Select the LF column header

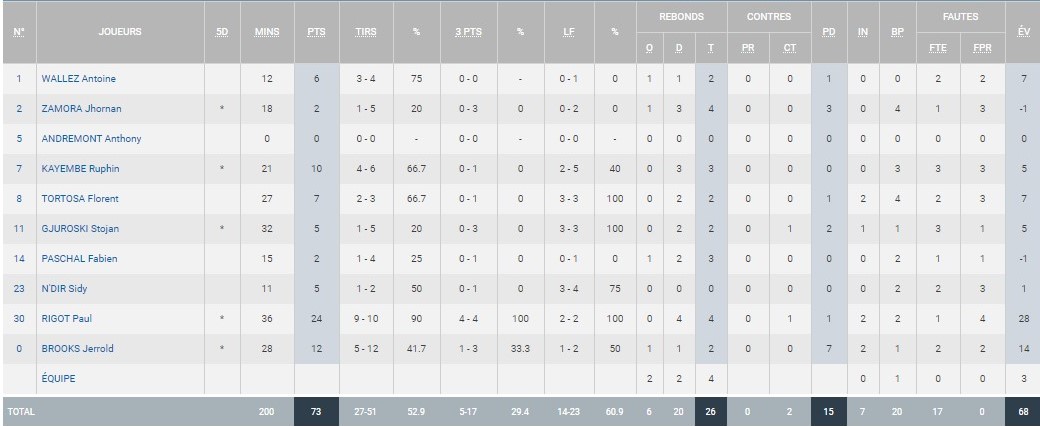tap(568, 32)
